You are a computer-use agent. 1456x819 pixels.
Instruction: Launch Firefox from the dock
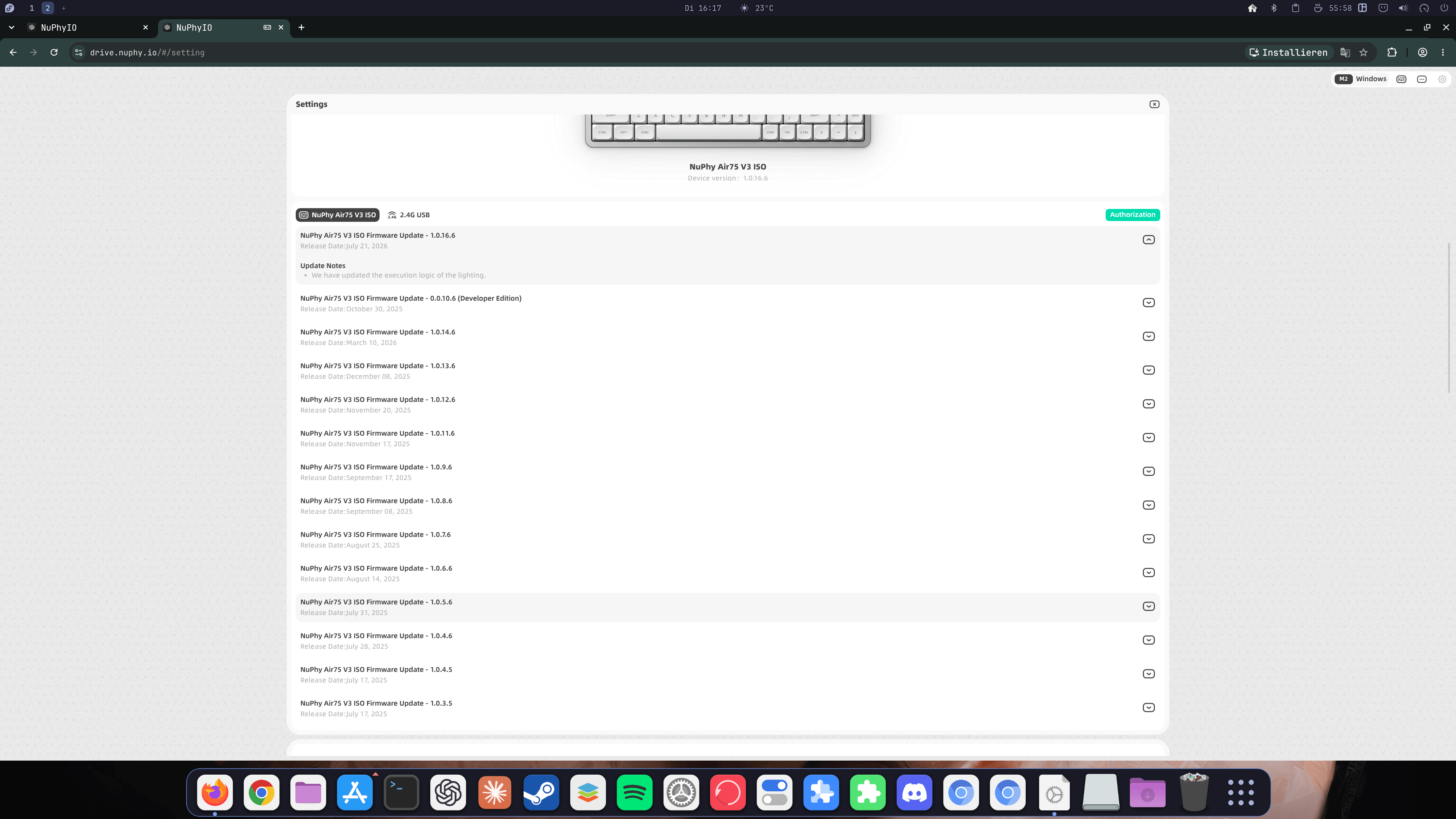click(215, 792)
